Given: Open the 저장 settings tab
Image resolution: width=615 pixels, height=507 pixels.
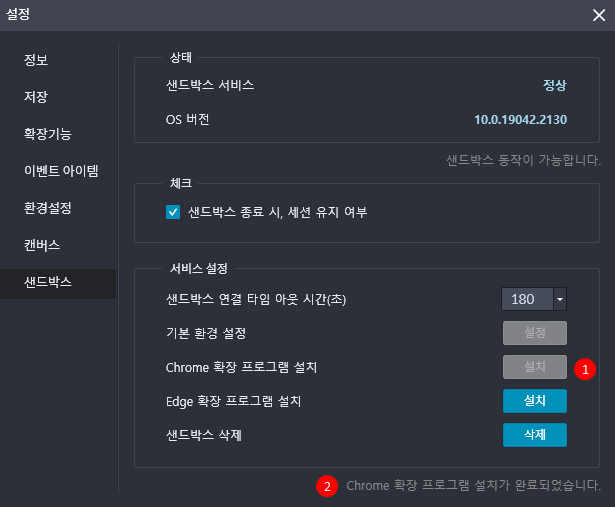Looking at the screenshot, I should [x=37, y=97].
